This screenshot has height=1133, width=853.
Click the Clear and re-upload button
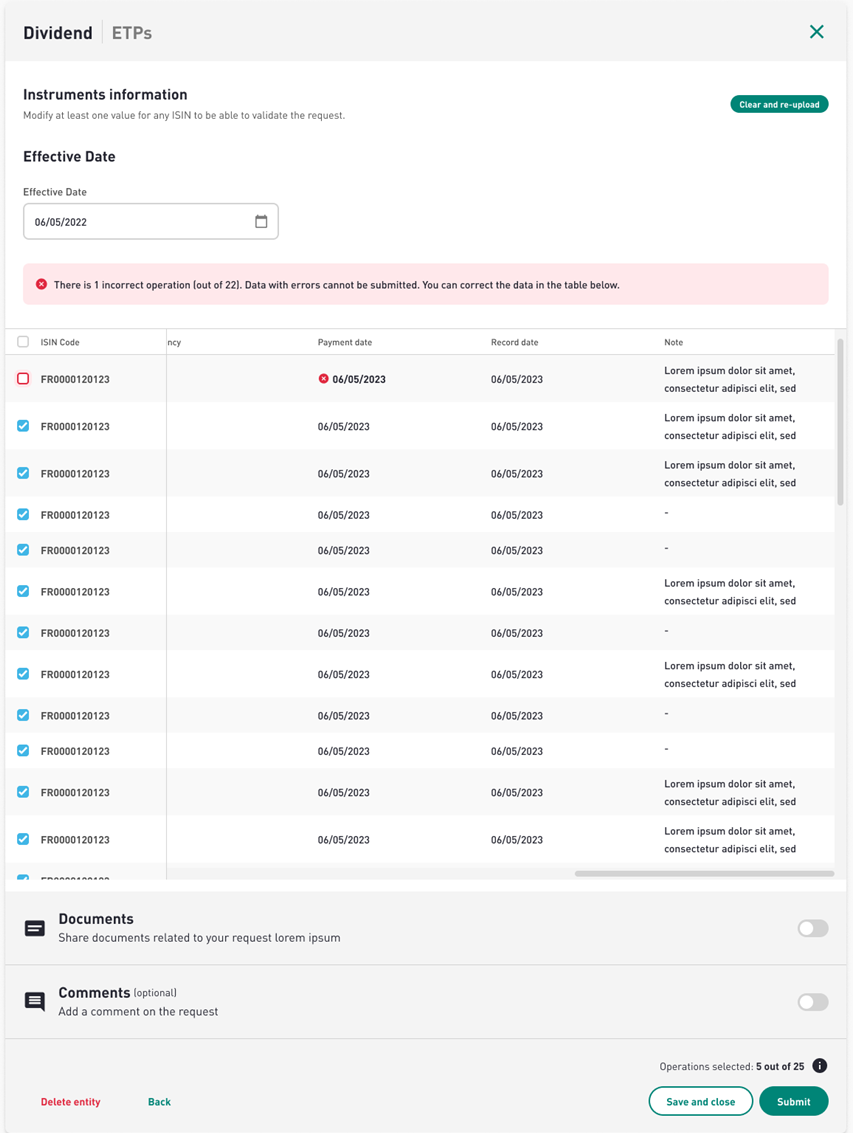click(x=779, y=104)
